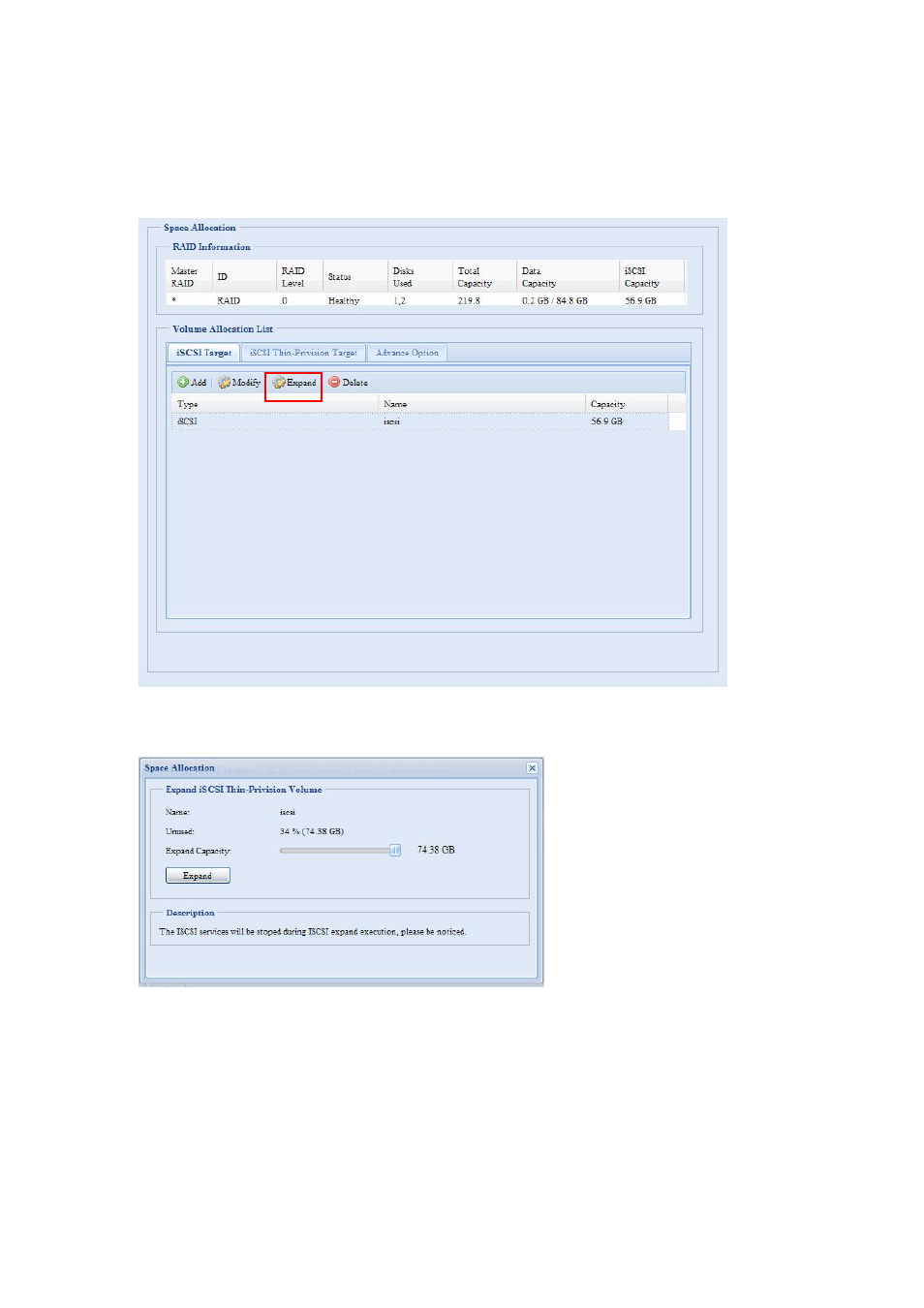Click the Type column header
Image resolution: width=924 pixels, height=1308 pixels.
(274, 404)
